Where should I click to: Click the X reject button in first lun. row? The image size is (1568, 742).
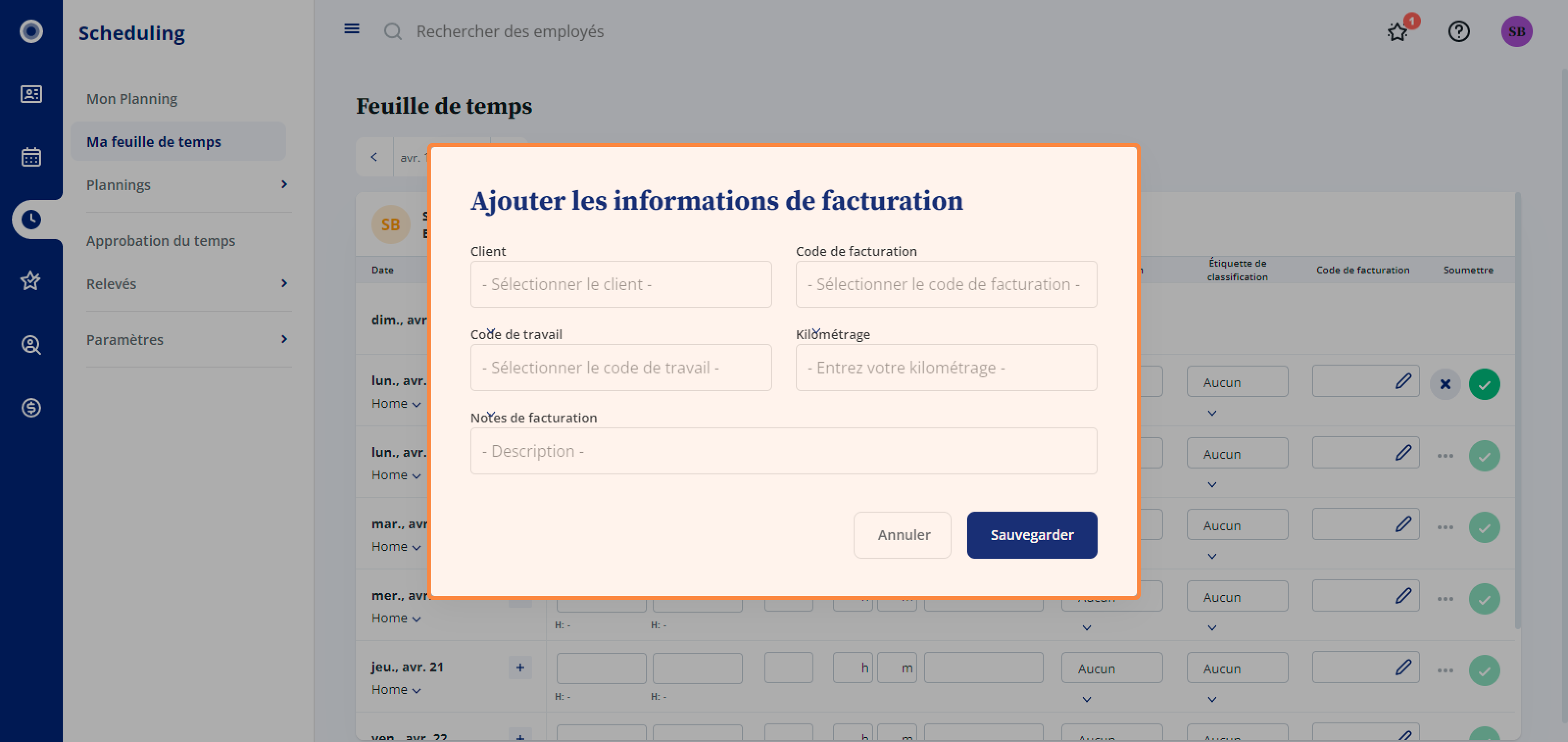[x=1445, y=384]
